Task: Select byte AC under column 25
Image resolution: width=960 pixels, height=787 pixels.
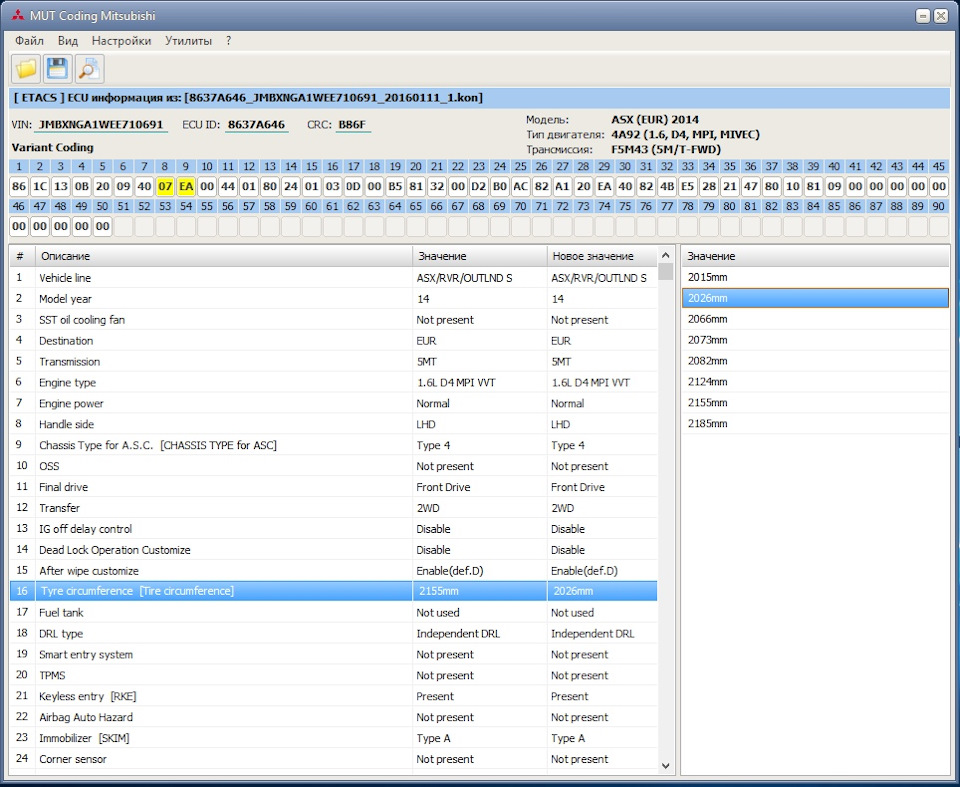Action: (520, 186)
